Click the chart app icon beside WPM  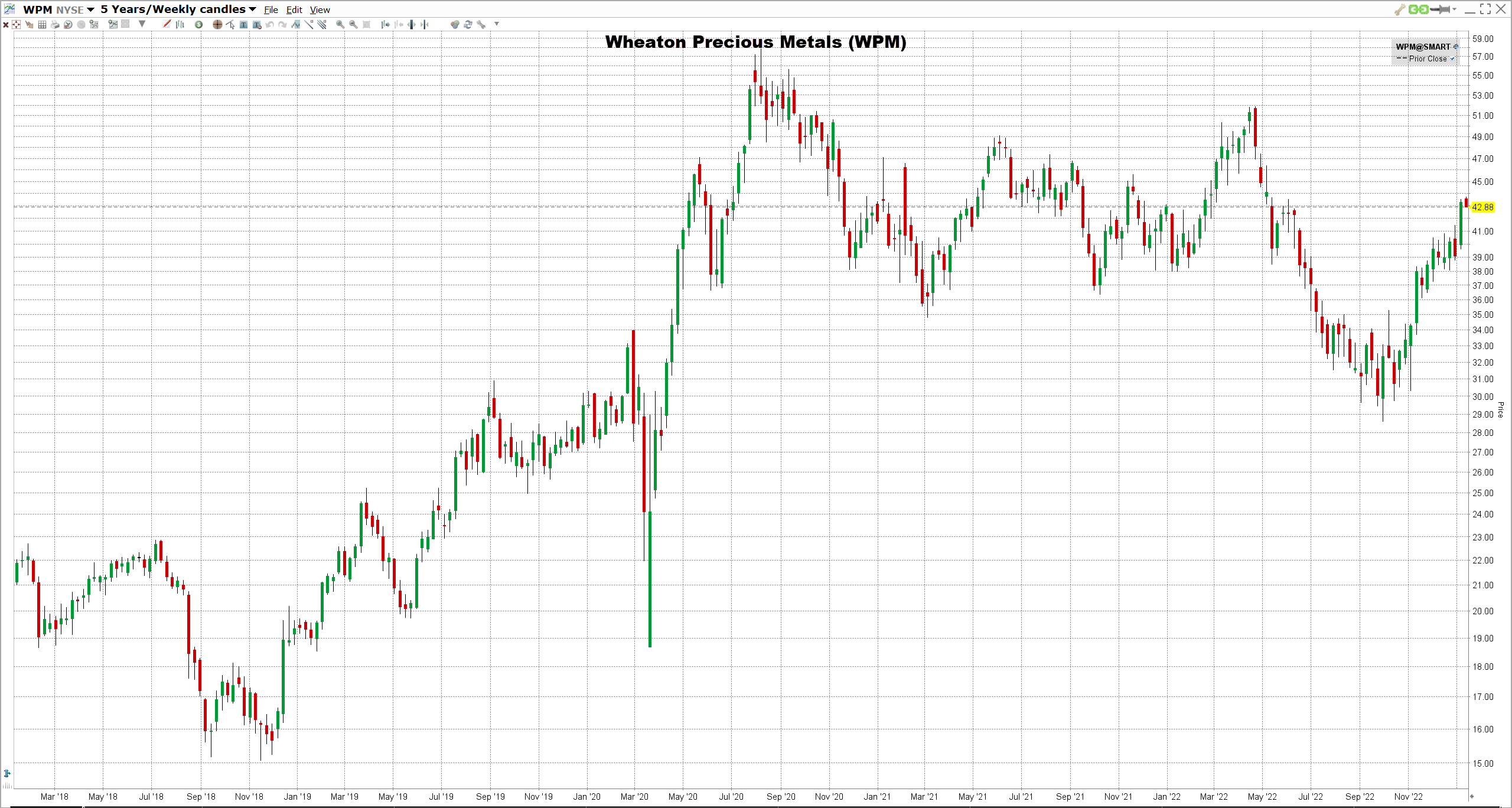pyautogui.click(x=9, y=9)
